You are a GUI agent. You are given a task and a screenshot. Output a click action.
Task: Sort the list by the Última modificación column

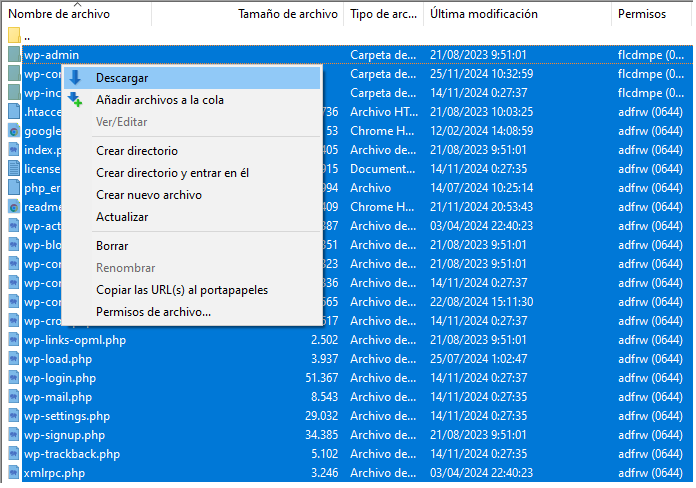pos(484,14)
